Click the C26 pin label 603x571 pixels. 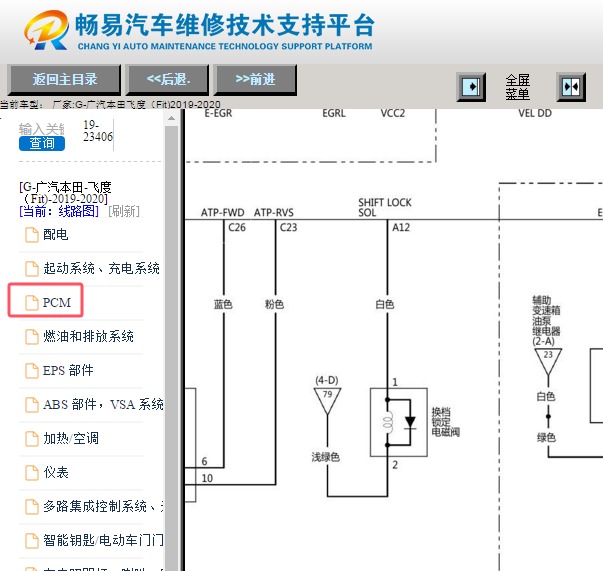[x=237, y=228]
